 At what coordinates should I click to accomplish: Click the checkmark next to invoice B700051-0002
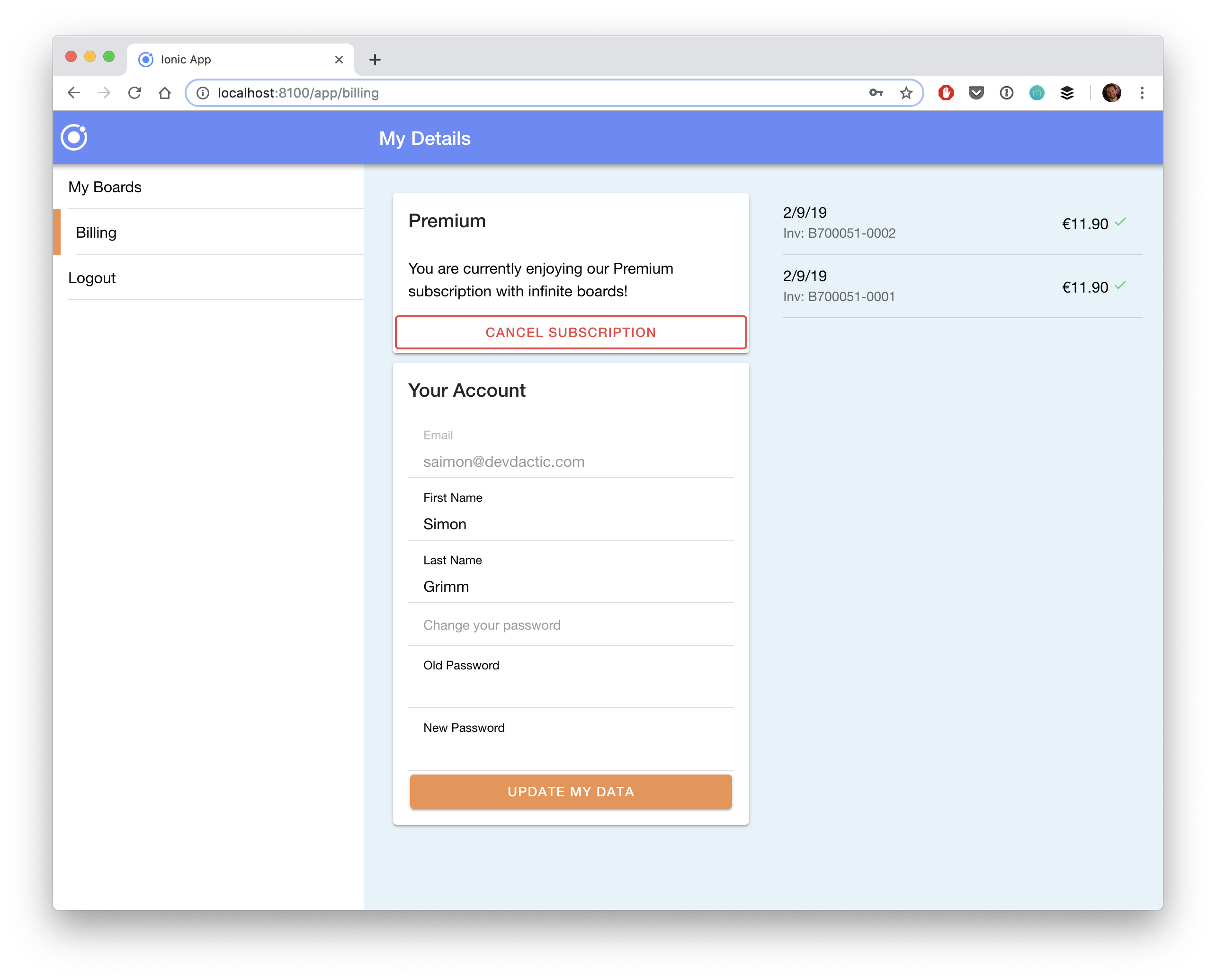pos(1121,223)
